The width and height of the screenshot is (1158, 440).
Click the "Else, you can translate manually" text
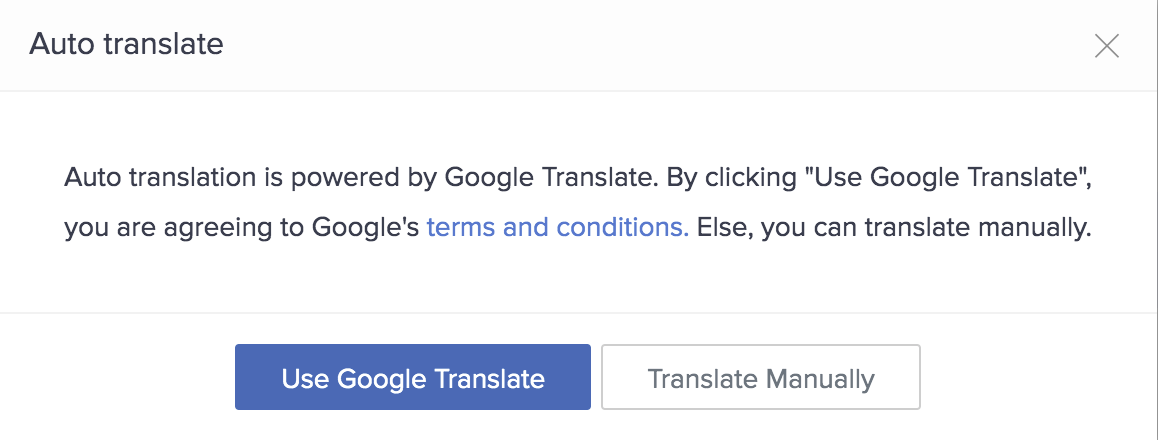892,228
